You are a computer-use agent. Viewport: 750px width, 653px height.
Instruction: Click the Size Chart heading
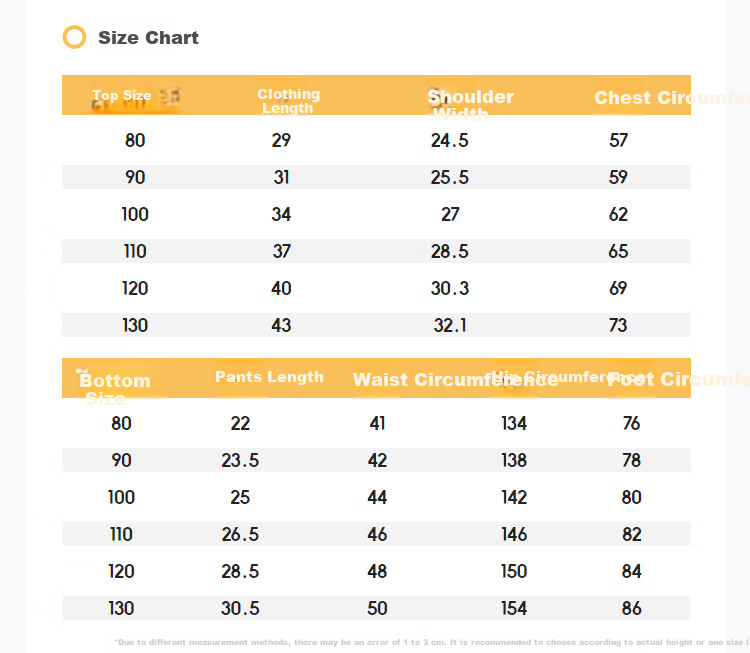tap(148, 38)
